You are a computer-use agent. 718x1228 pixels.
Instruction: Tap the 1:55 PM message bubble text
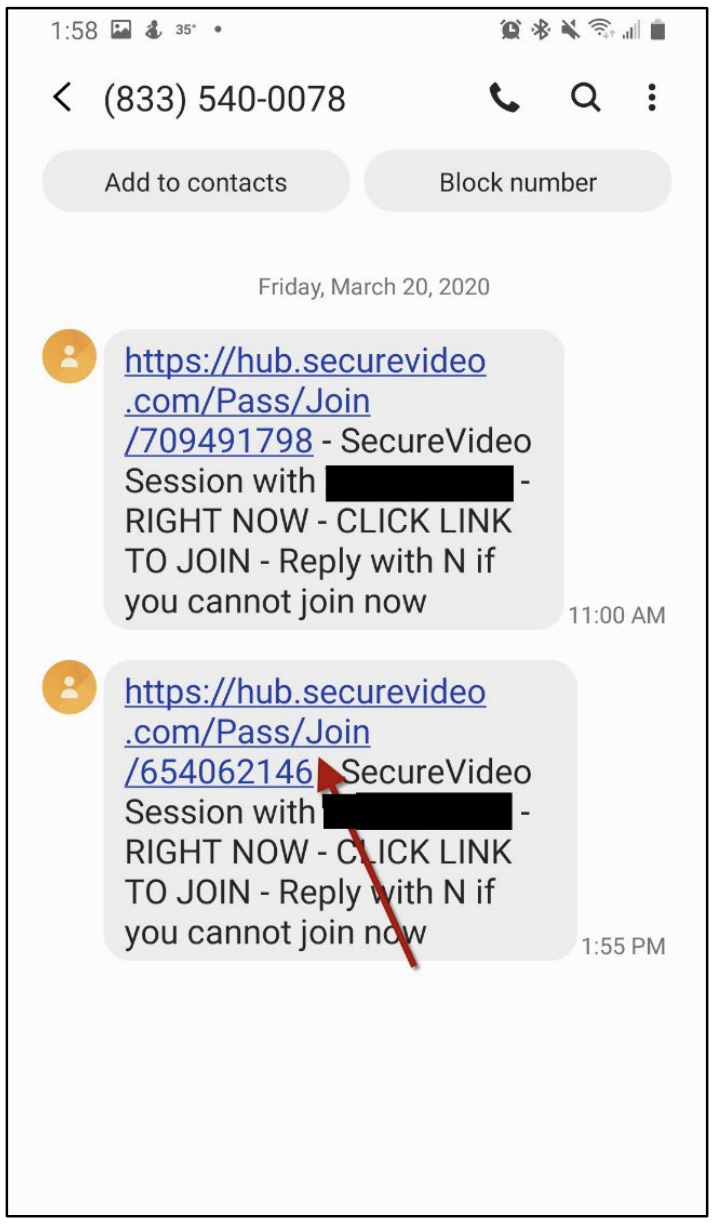(x=340, y=810)
